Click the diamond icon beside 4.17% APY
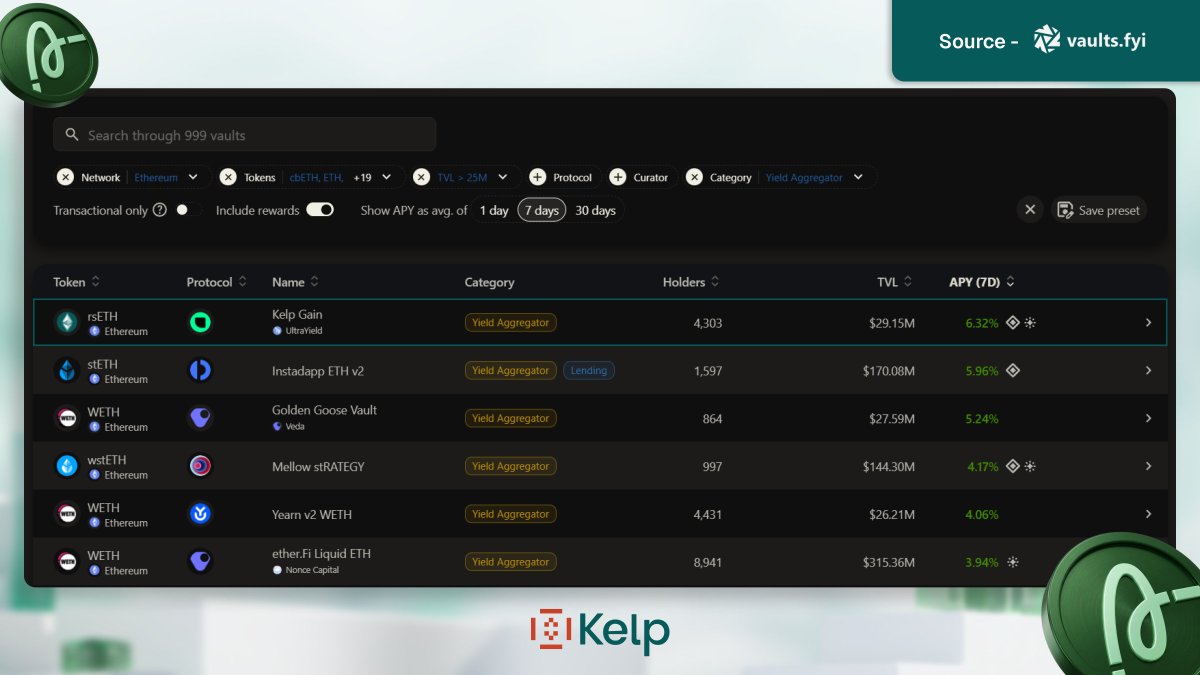 pyautogui.click(x=1012, y=466)
